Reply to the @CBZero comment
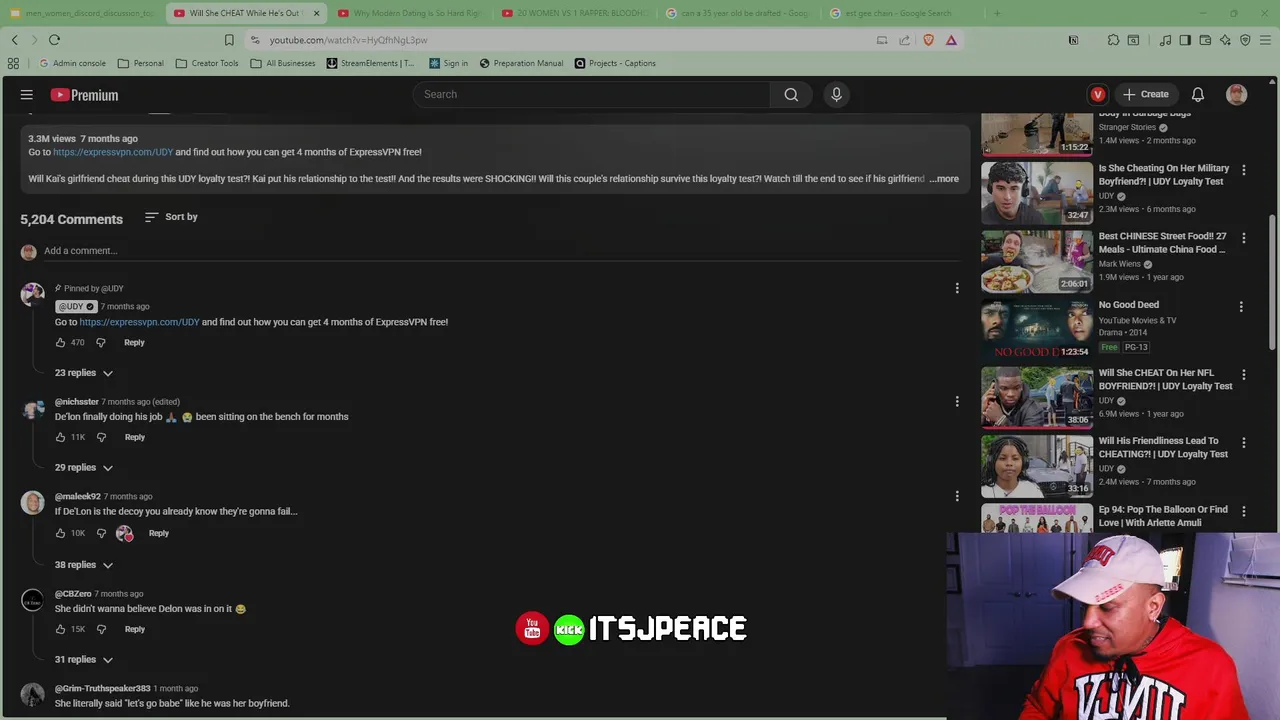The height and width of the screenshot is (720, 1280). tap(135, 629)
